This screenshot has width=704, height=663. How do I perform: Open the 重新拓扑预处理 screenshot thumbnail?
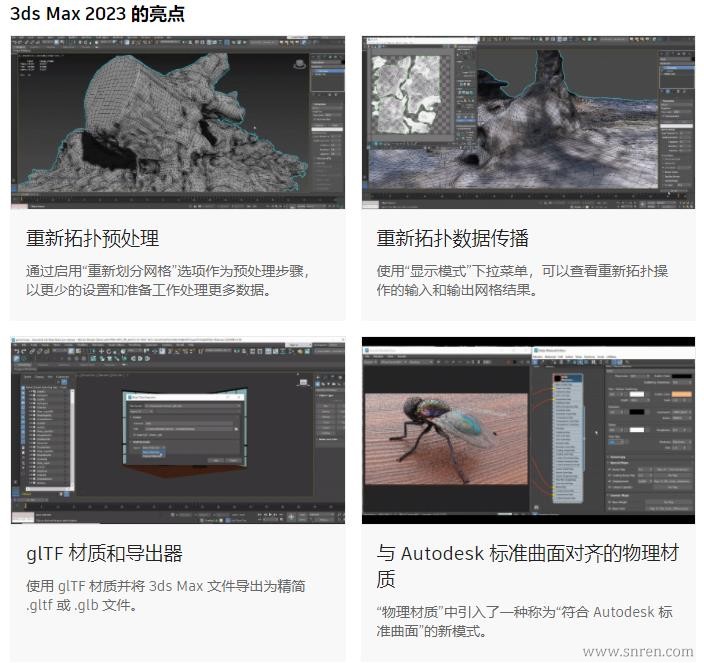click(x=178, y=122)
